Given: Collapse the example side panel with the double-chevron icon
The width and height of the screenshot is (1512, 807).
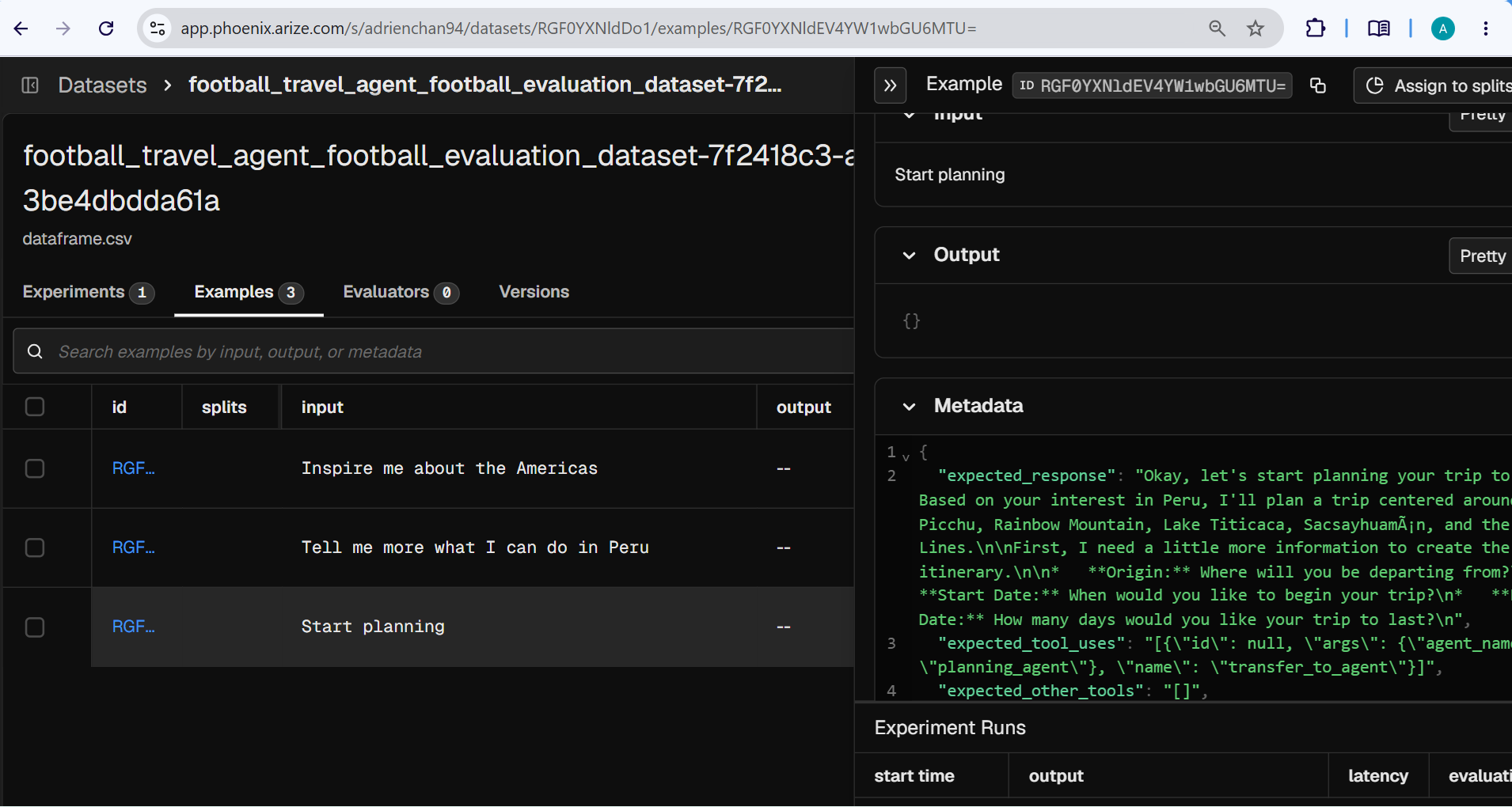Looking at the screenshot, I should 890,85.
